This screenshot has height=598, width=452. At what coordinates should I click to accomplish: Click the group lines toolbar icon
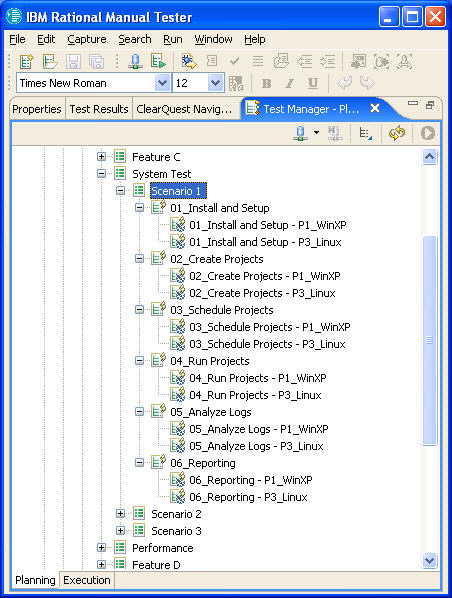[x=258, y=61]
